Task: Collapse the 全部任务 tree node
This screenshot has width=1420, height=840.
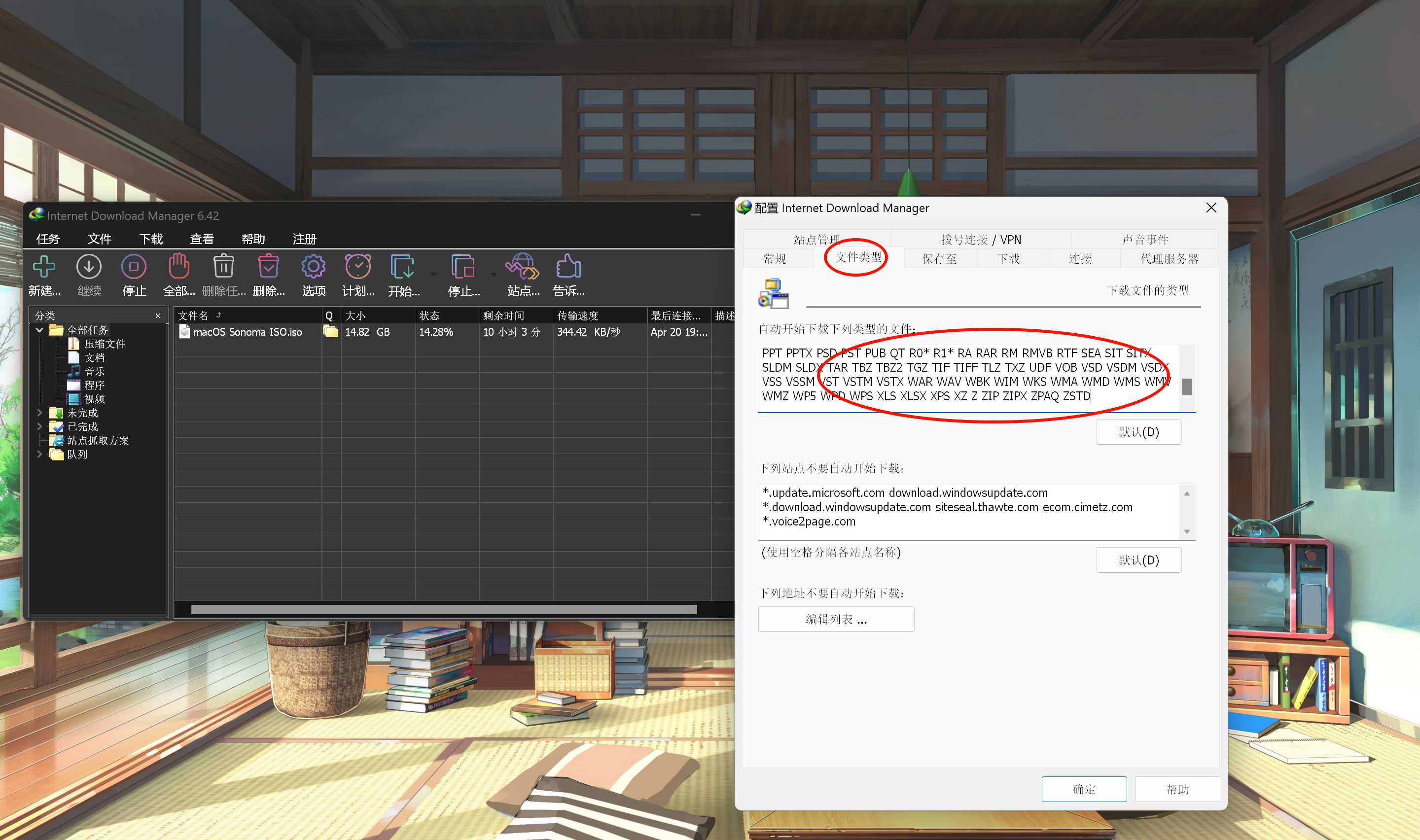Action: [39, 330]
